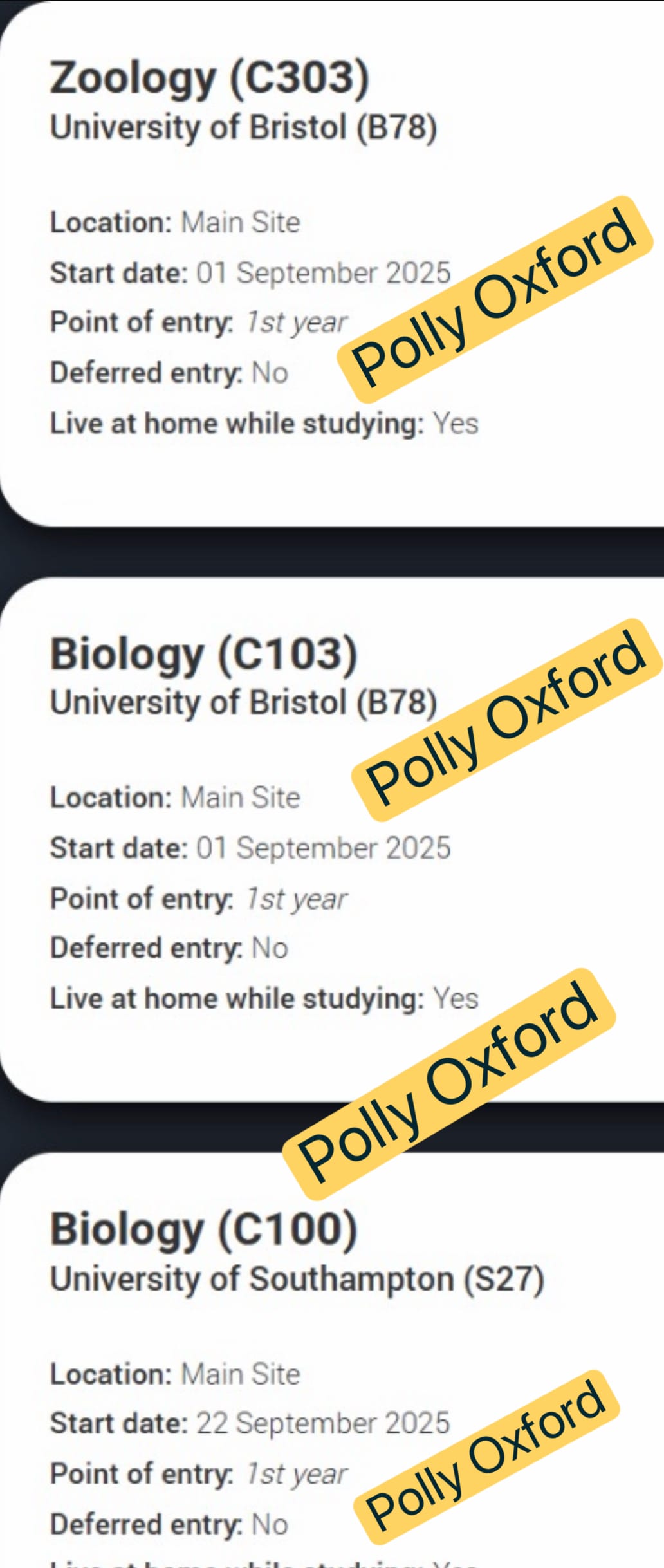Click Live at home line in Biology (C103) card
664x1568 pixels.
(x=264, y=999)
